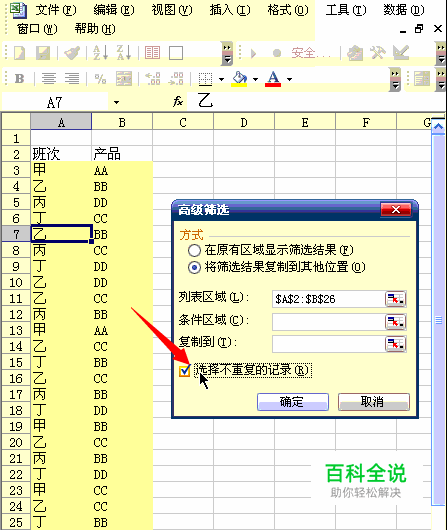Screen dimensions: 448x530
Task: Click range selector for 条件区域
Action: 395,322
